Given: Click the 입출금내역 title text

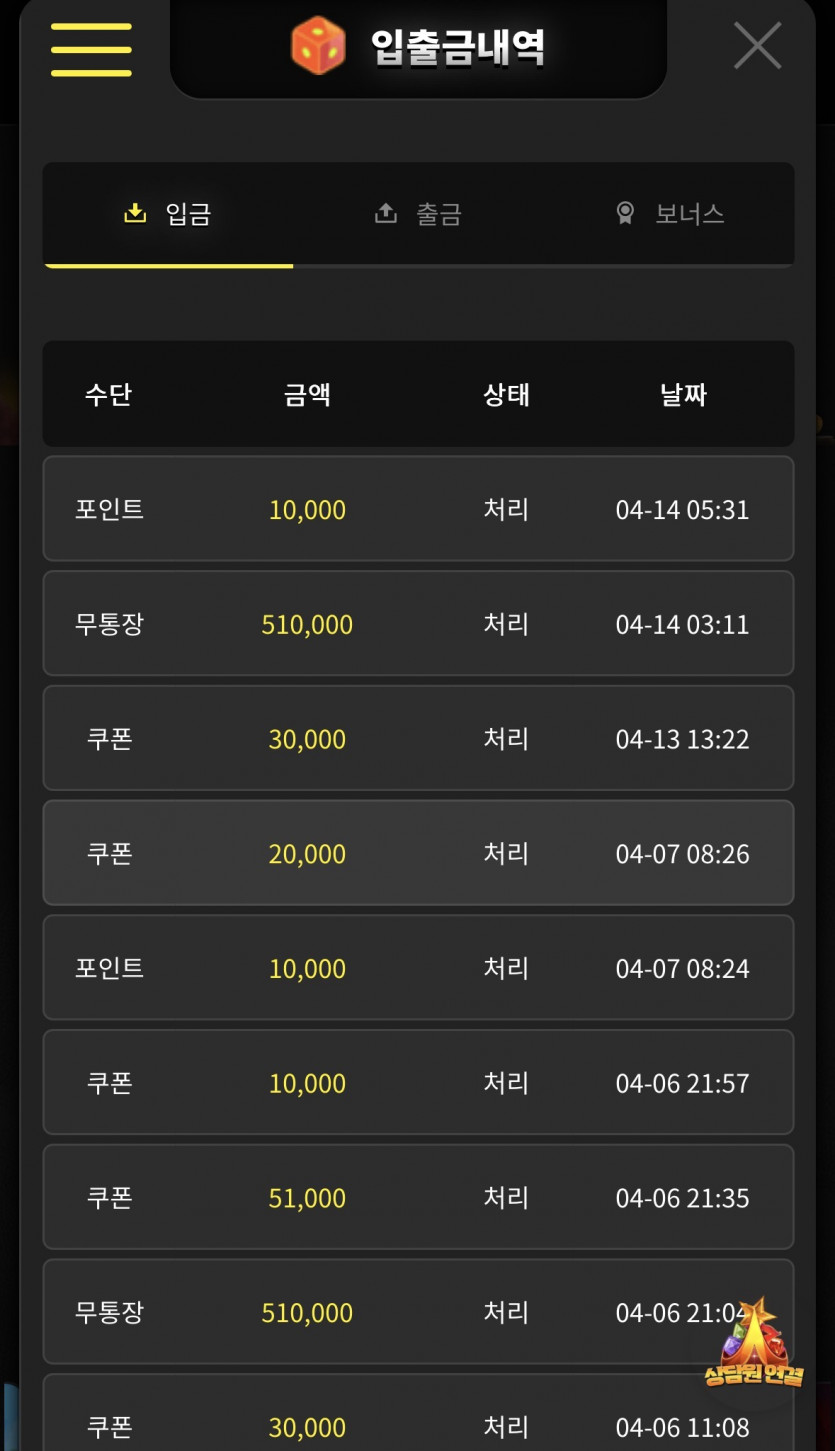Looking at the screenshot, I should (457, 47).
